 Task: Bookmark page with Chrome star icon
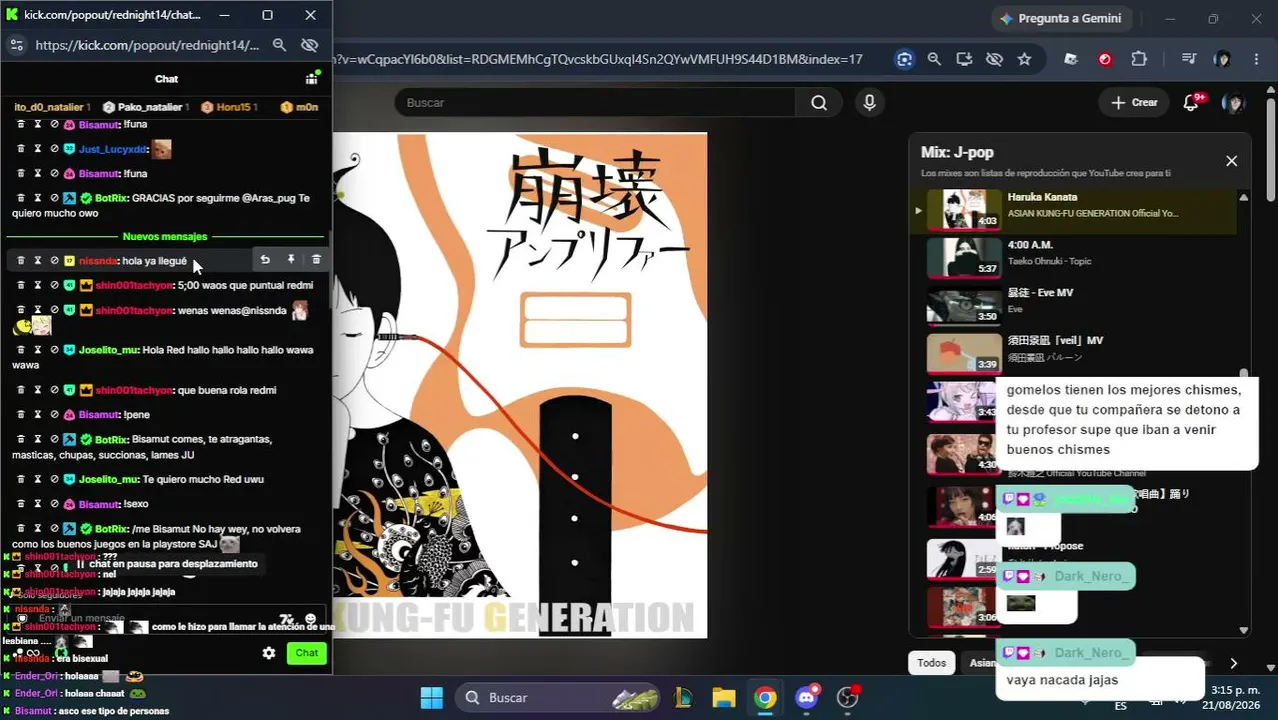coord(1024,59)
